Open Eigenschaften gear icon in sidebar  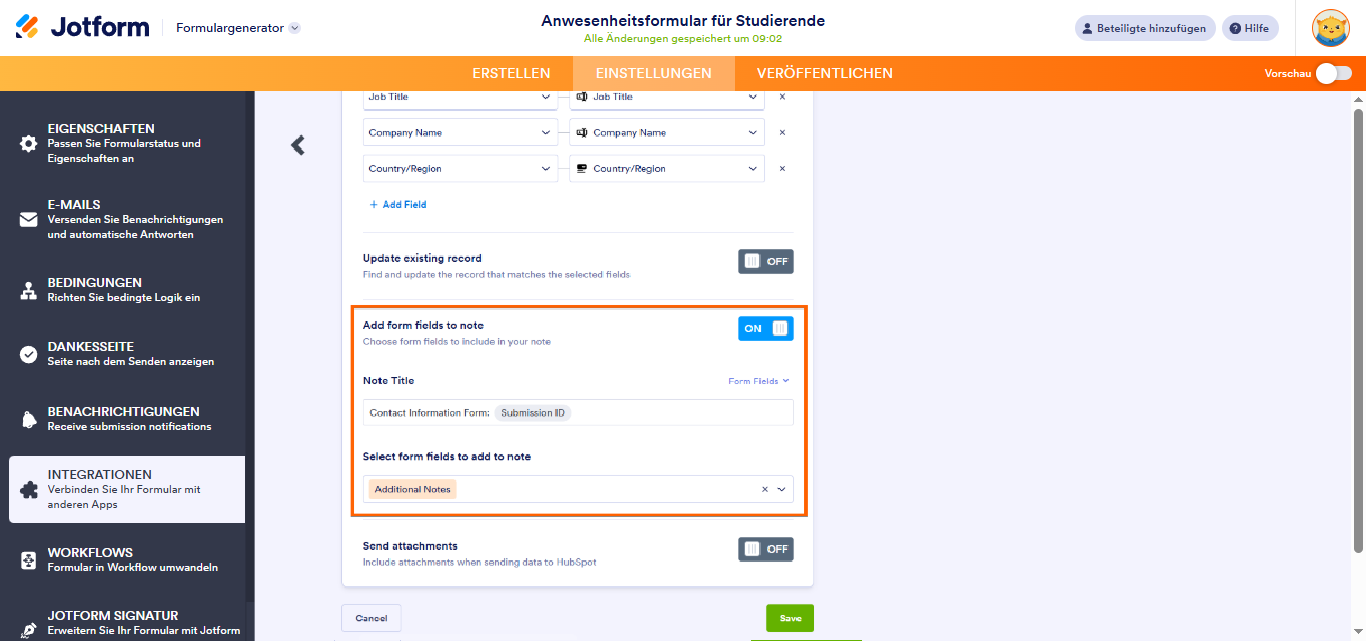point(29,144)
